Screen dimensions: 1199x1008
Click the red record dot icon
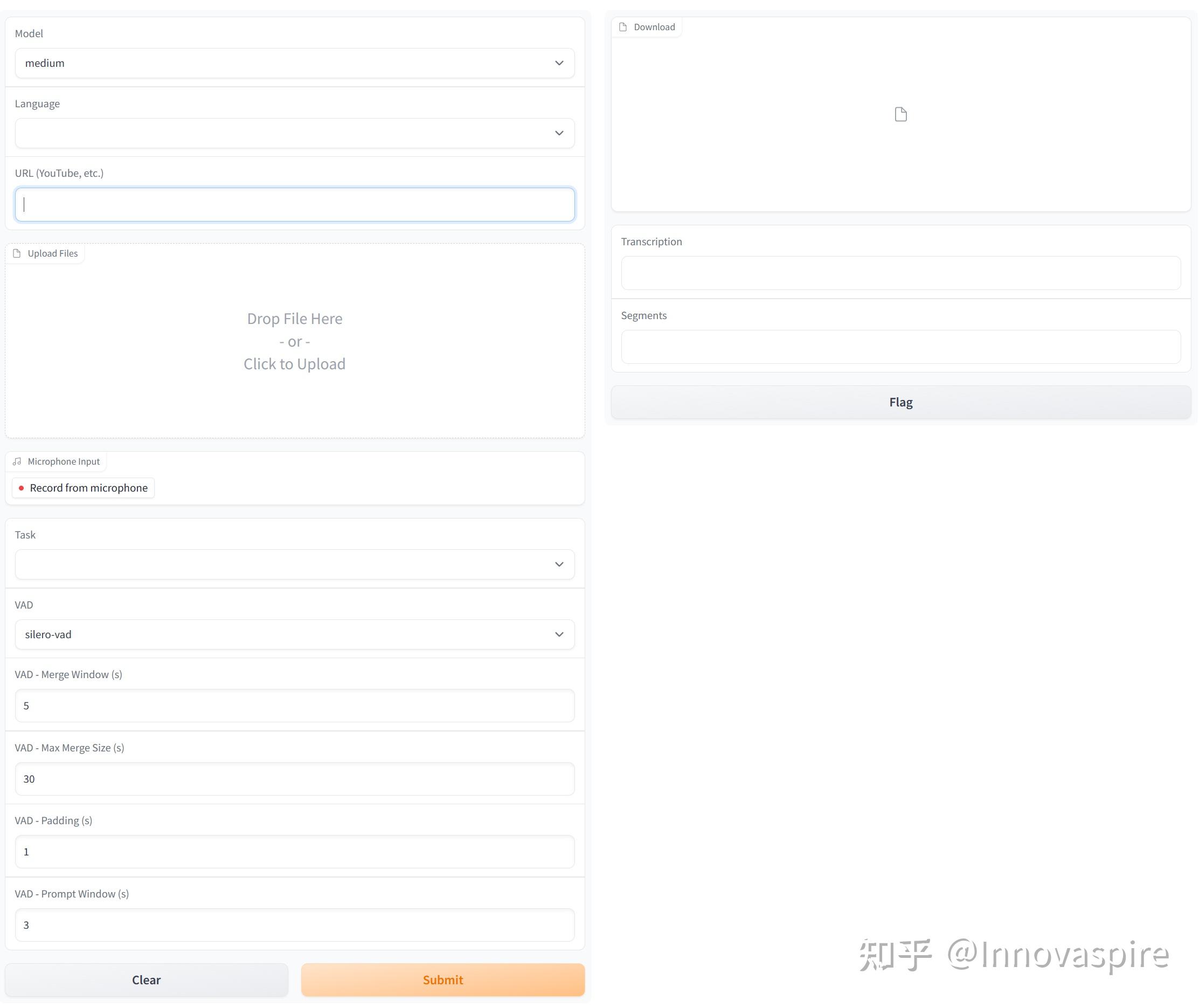[22, 488]
